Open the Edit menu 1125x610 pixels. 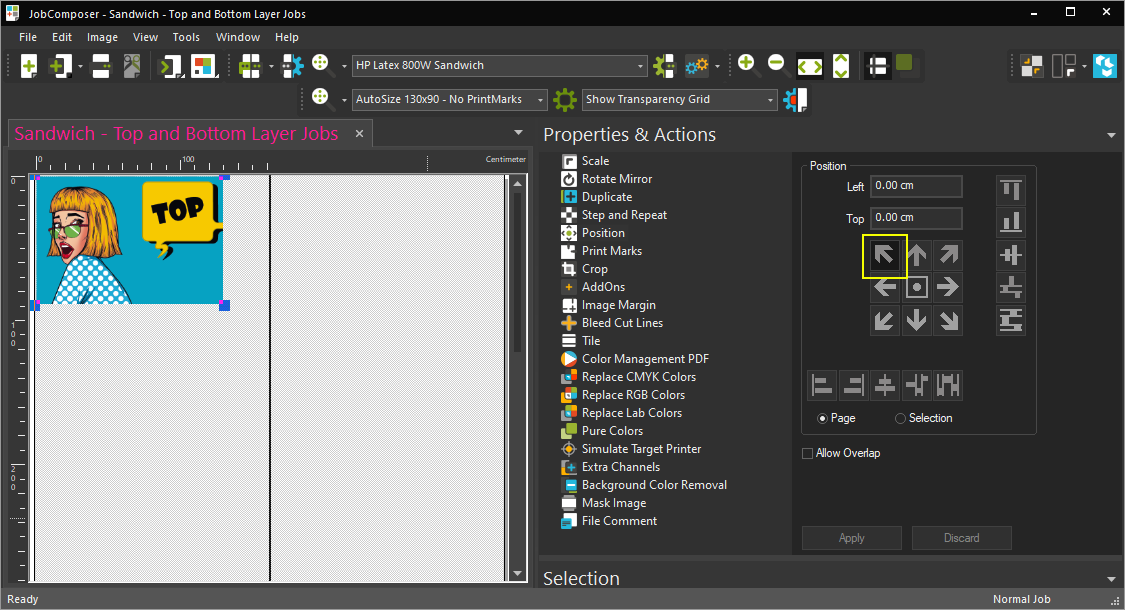tap(62, 37)
